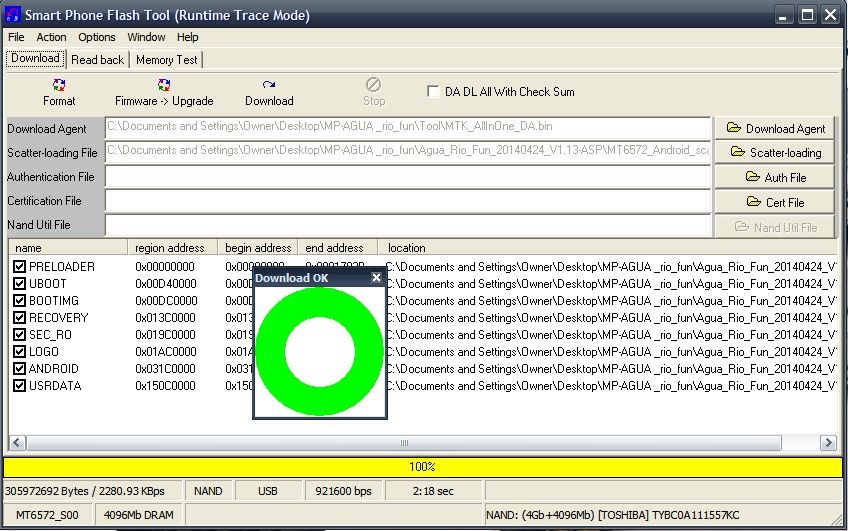Image resolution: width=848 pixels, height=531 pixels.
Task: Enable DA DL All With Check Sum
Action: [433, 92]
